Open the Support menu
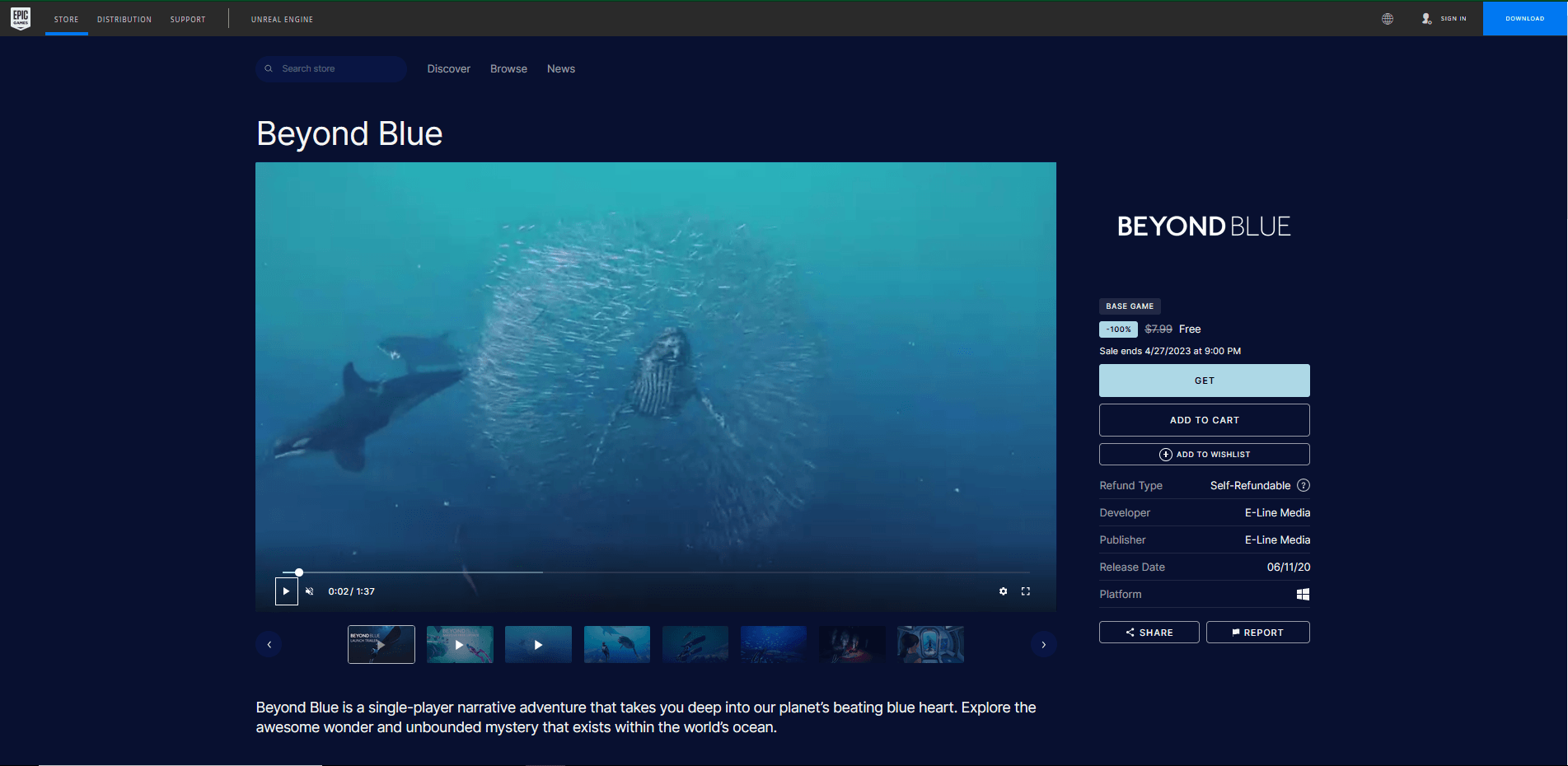 pos(188,19)
